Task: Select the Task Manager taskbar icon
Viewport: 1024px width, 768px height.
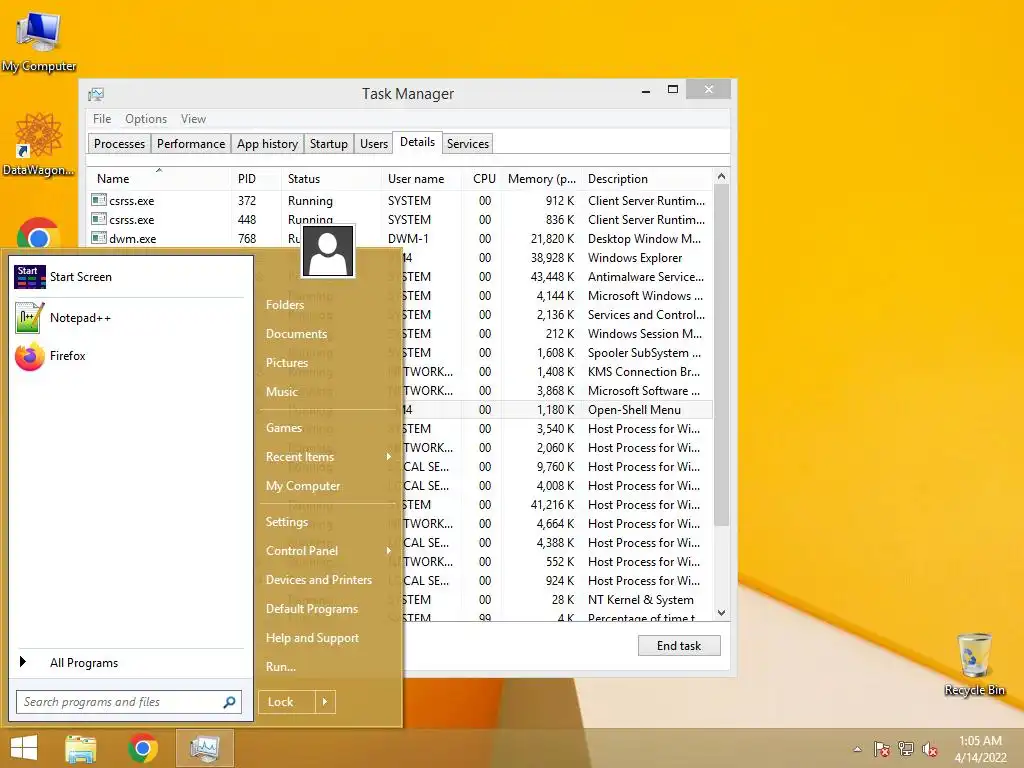Action: pos(204,748)
